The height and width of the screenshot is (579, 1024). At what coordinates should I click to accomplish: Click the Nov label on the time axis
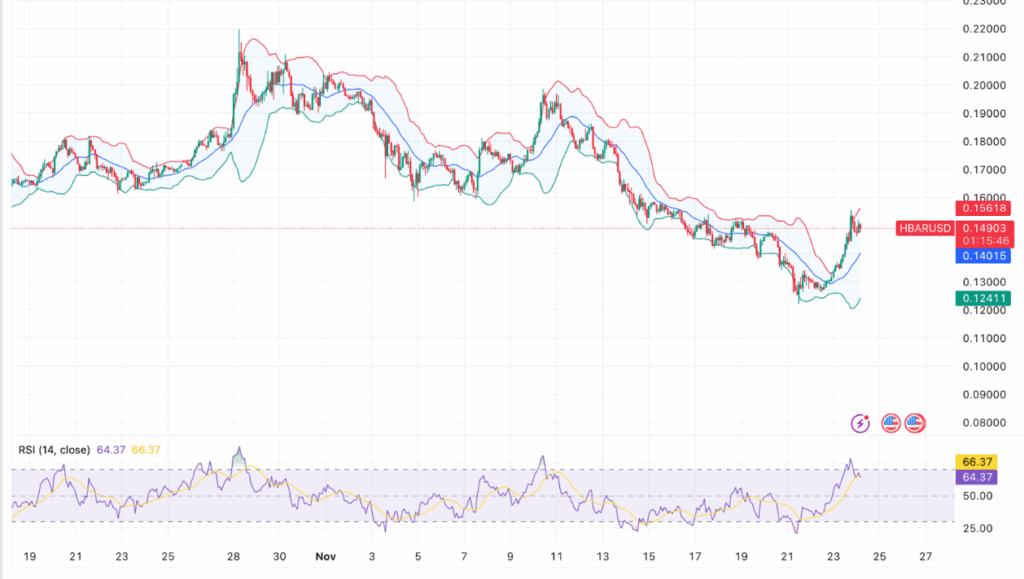(x=325, y=554)
